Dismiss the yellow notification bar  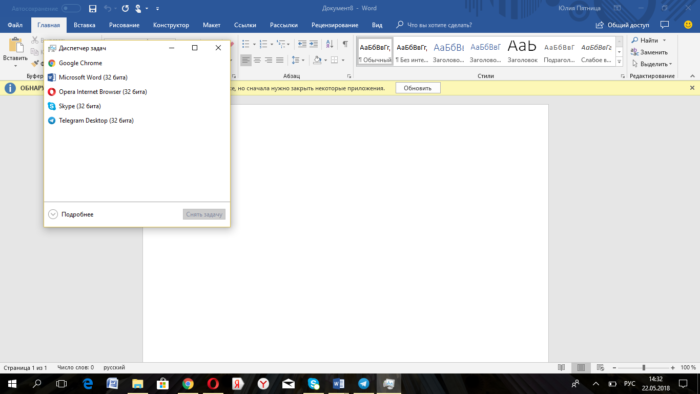click(x=692, y=88)
